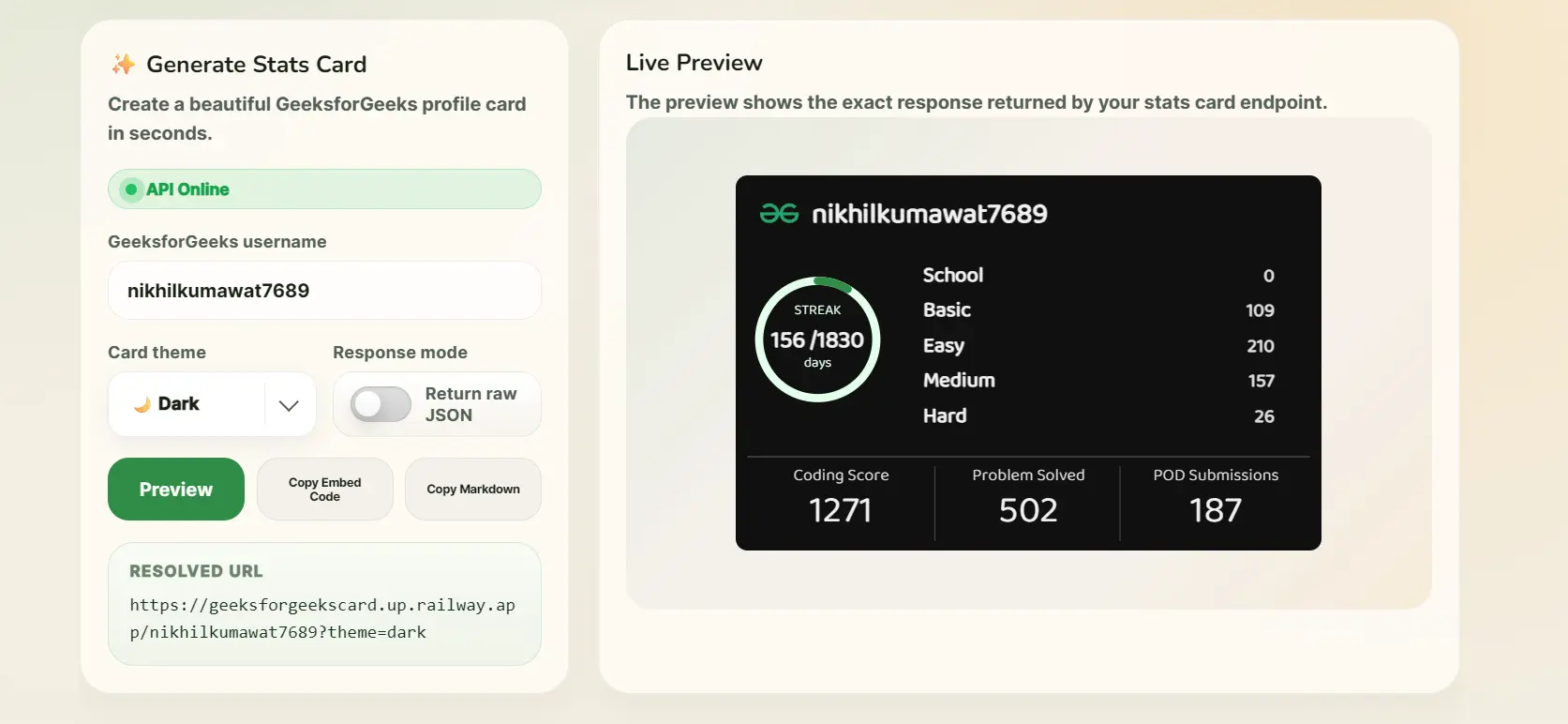Select the Dark theme combo box
Viewport: 1568px width, 724px height.
pyautogui.click(x=212, y=404)
